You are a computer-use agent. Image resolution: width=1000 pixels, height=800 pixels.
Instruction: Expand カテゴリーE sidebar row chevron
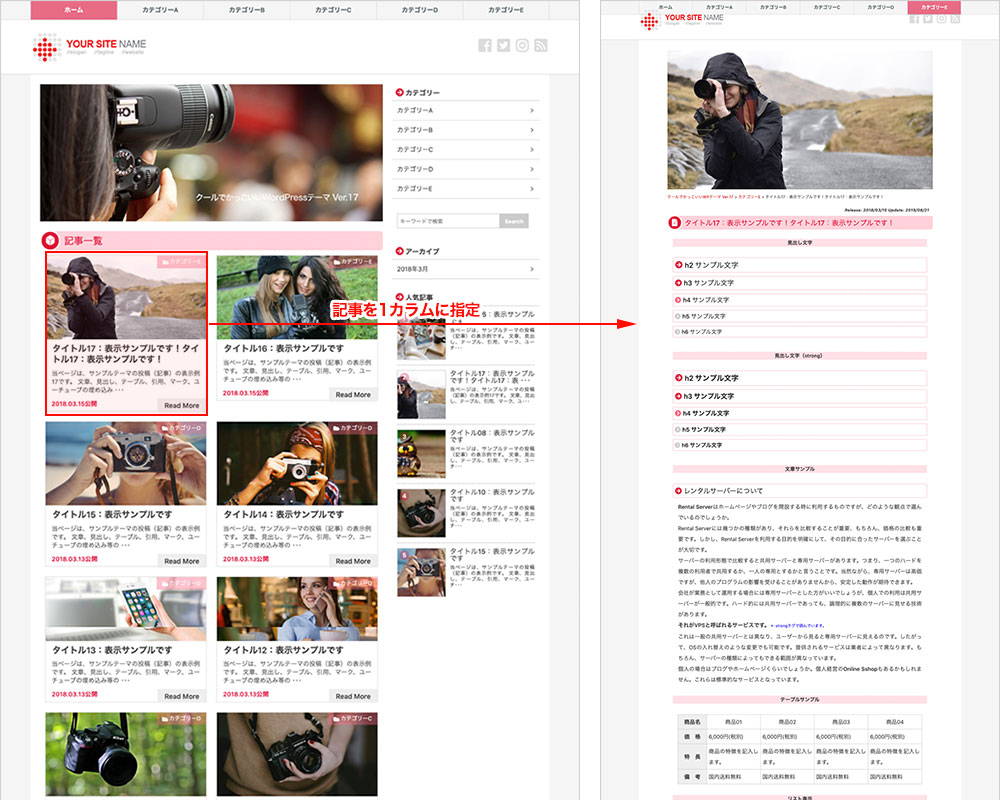[x=532, y=189]
